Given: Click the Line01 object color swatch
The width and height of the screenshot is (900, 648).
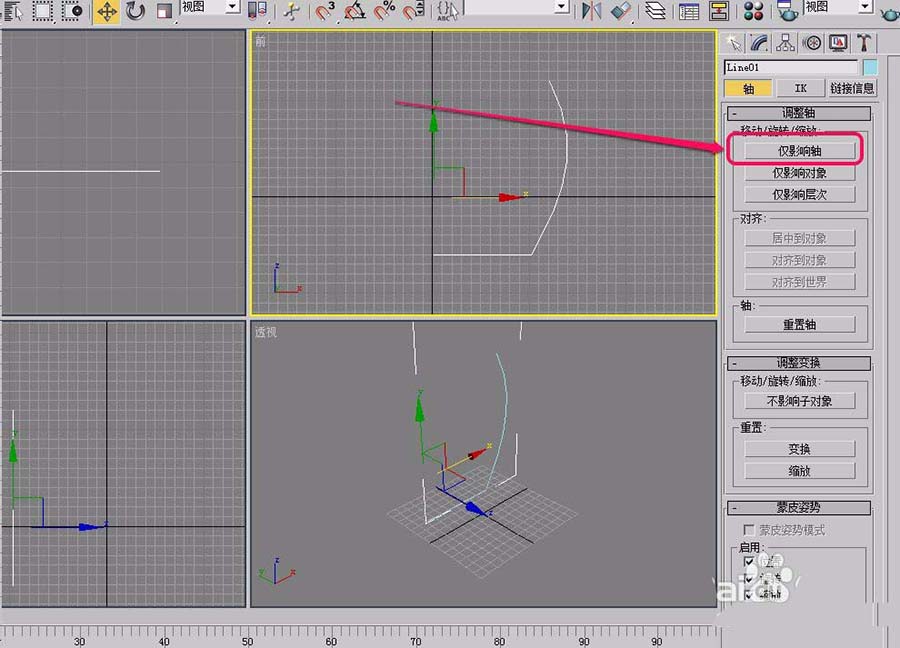Looking at the screenshot, I should click(x=870, y=67).
